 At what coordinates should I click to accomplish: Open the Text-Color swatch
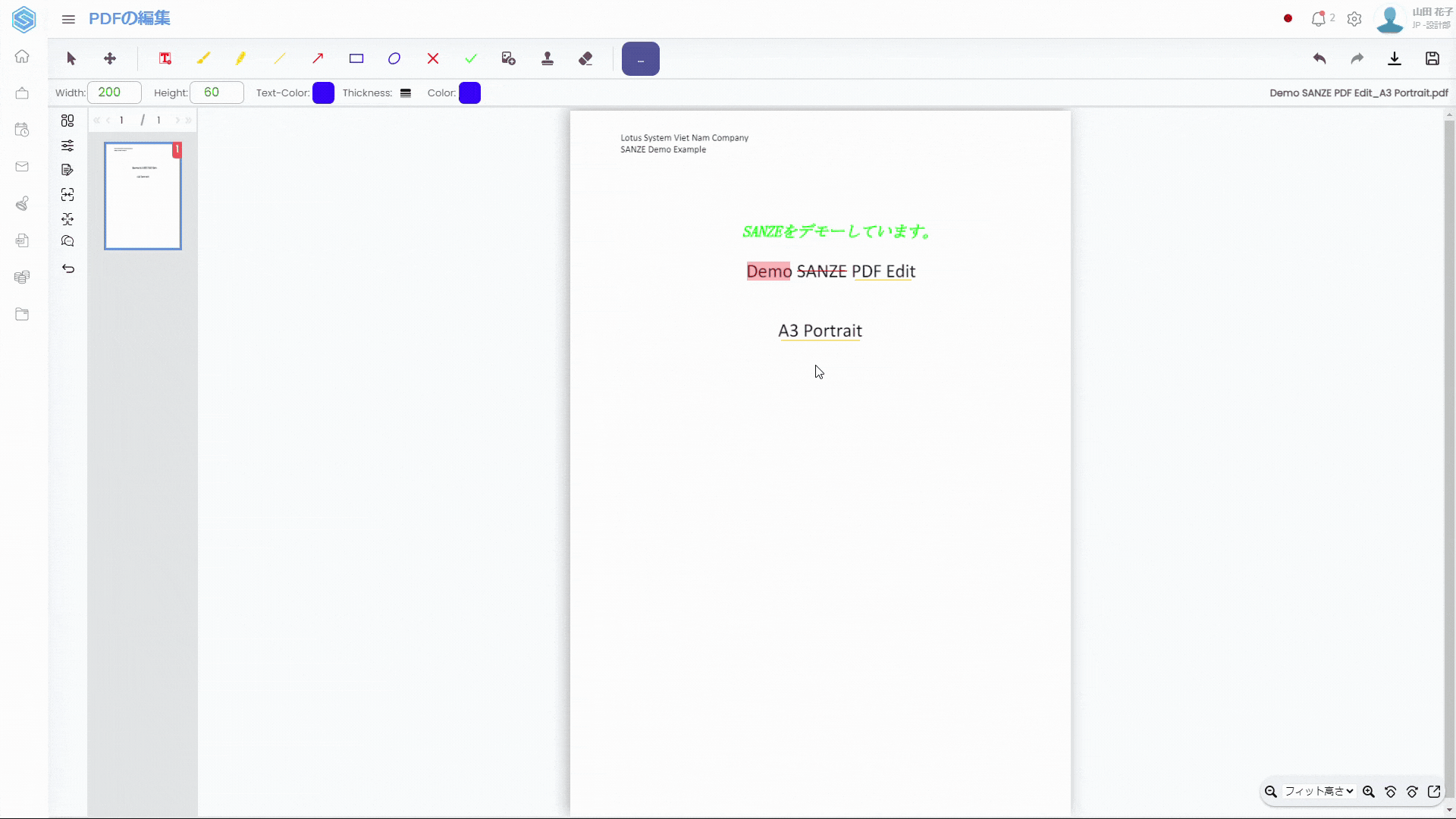click(x=323, y=93)
